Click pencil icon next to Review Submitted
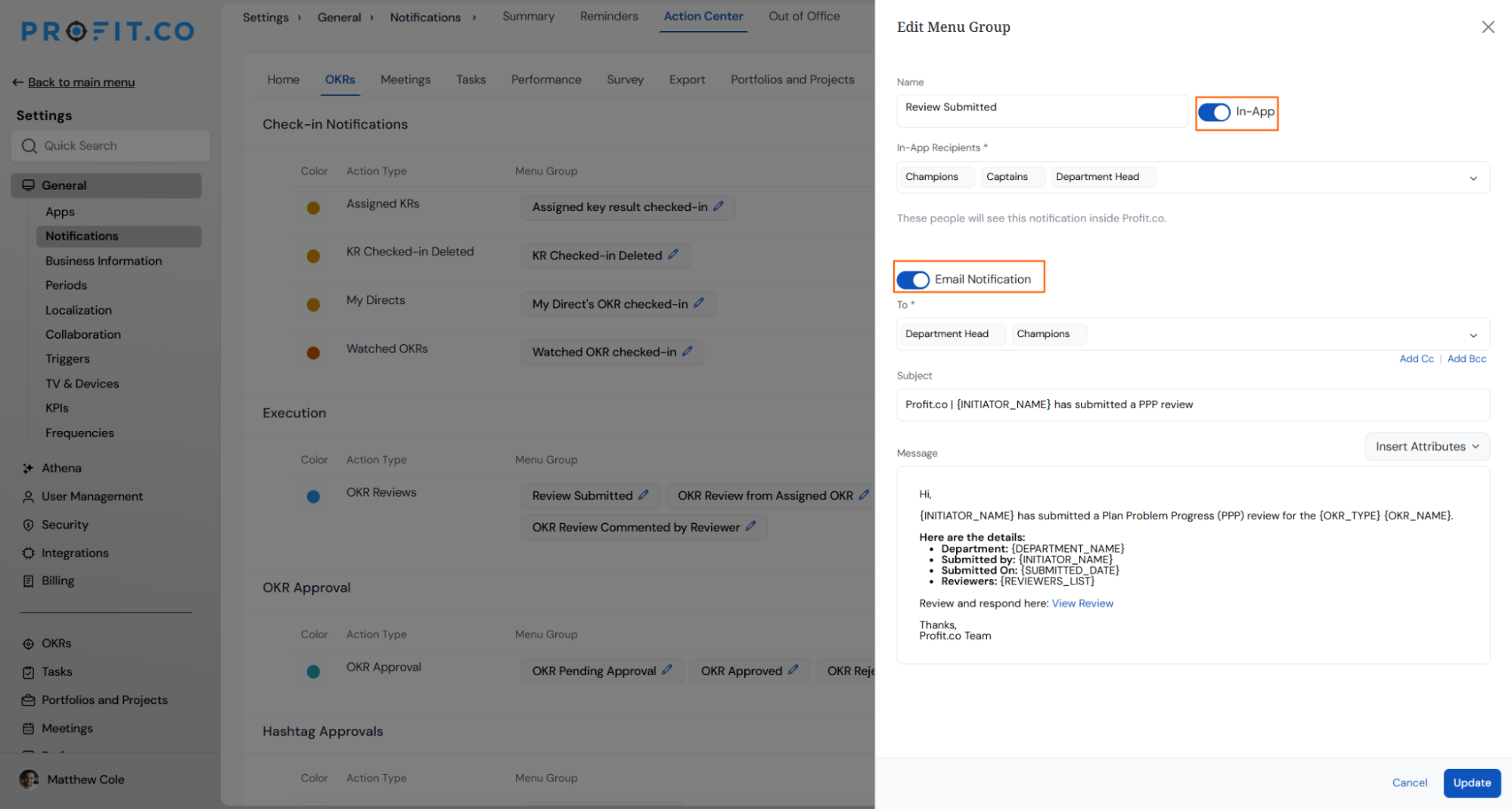Viewport: 1512px width, 809px height. (x=643, y=495)
